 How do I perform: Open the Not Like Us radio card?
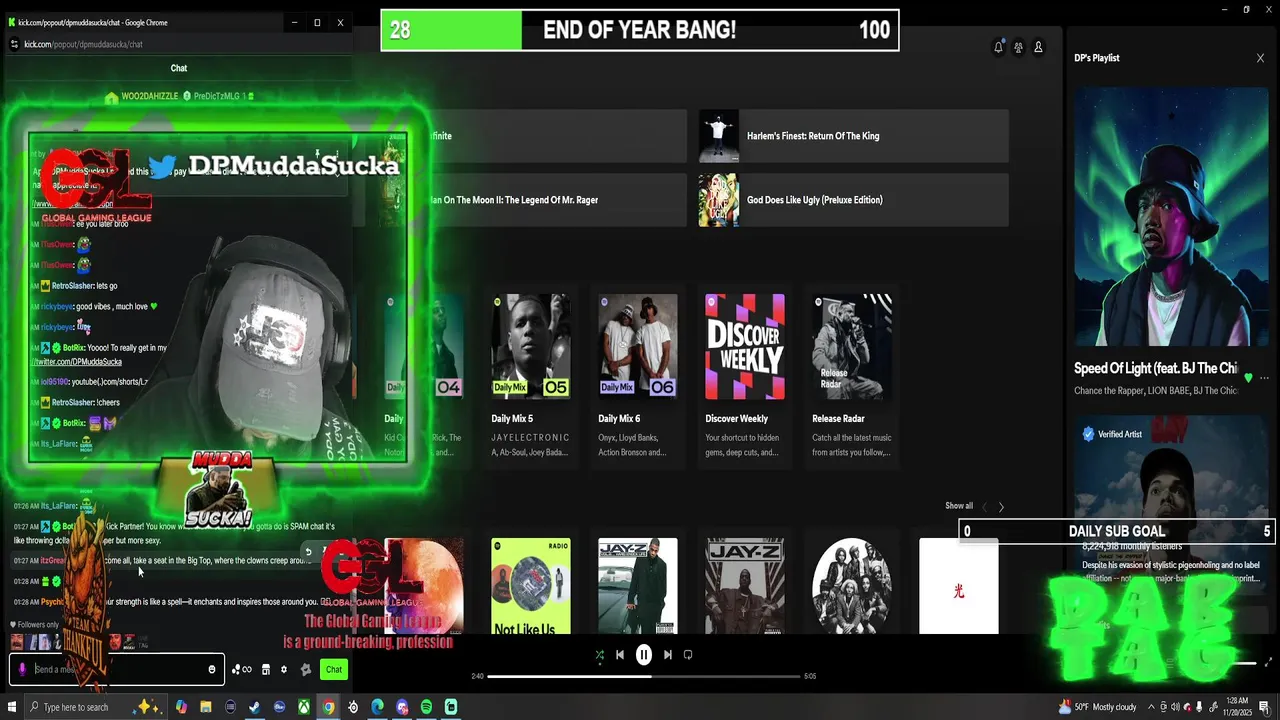click(531, 587)
